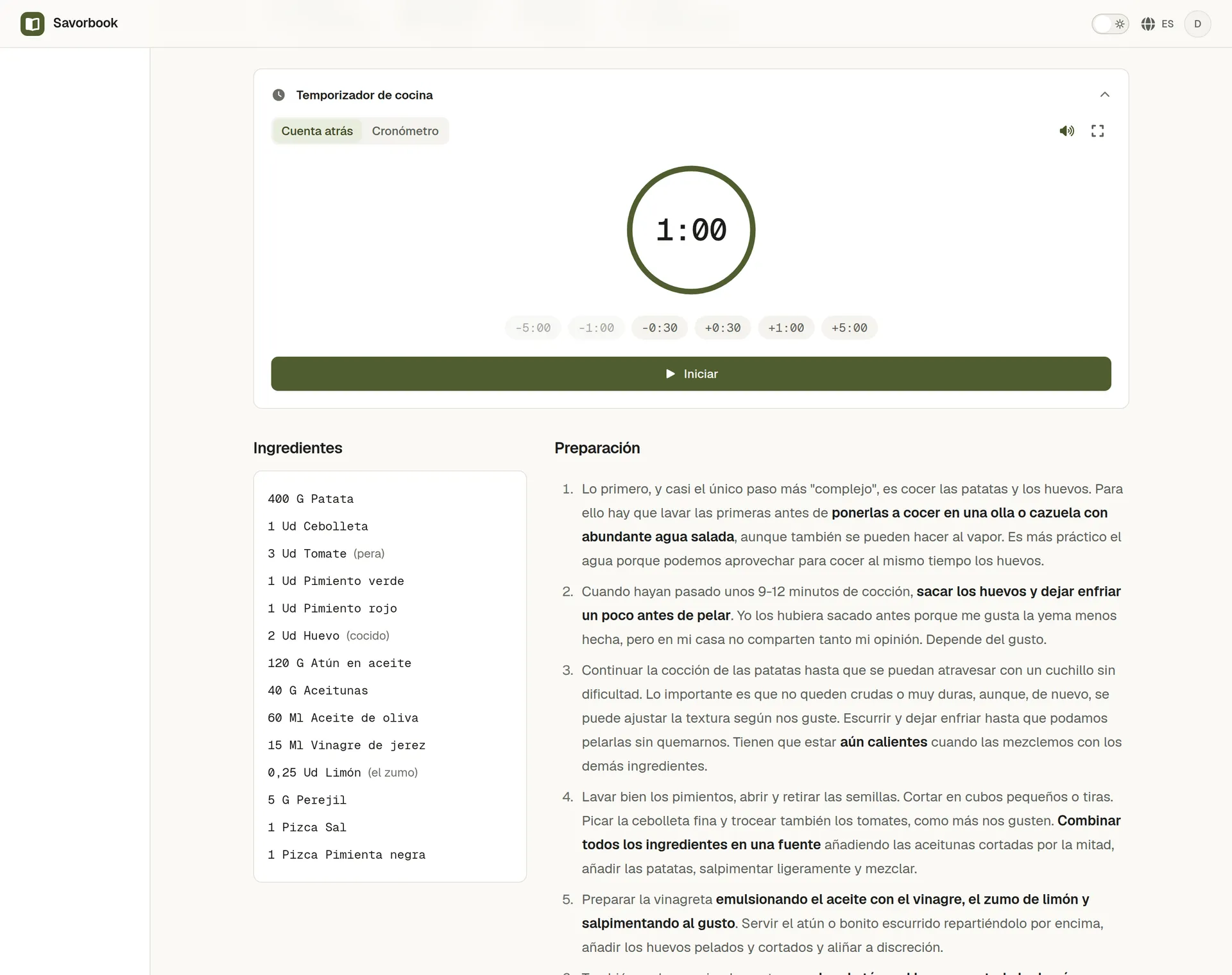Select the Cuenta atrás tab

pos(317,131)
